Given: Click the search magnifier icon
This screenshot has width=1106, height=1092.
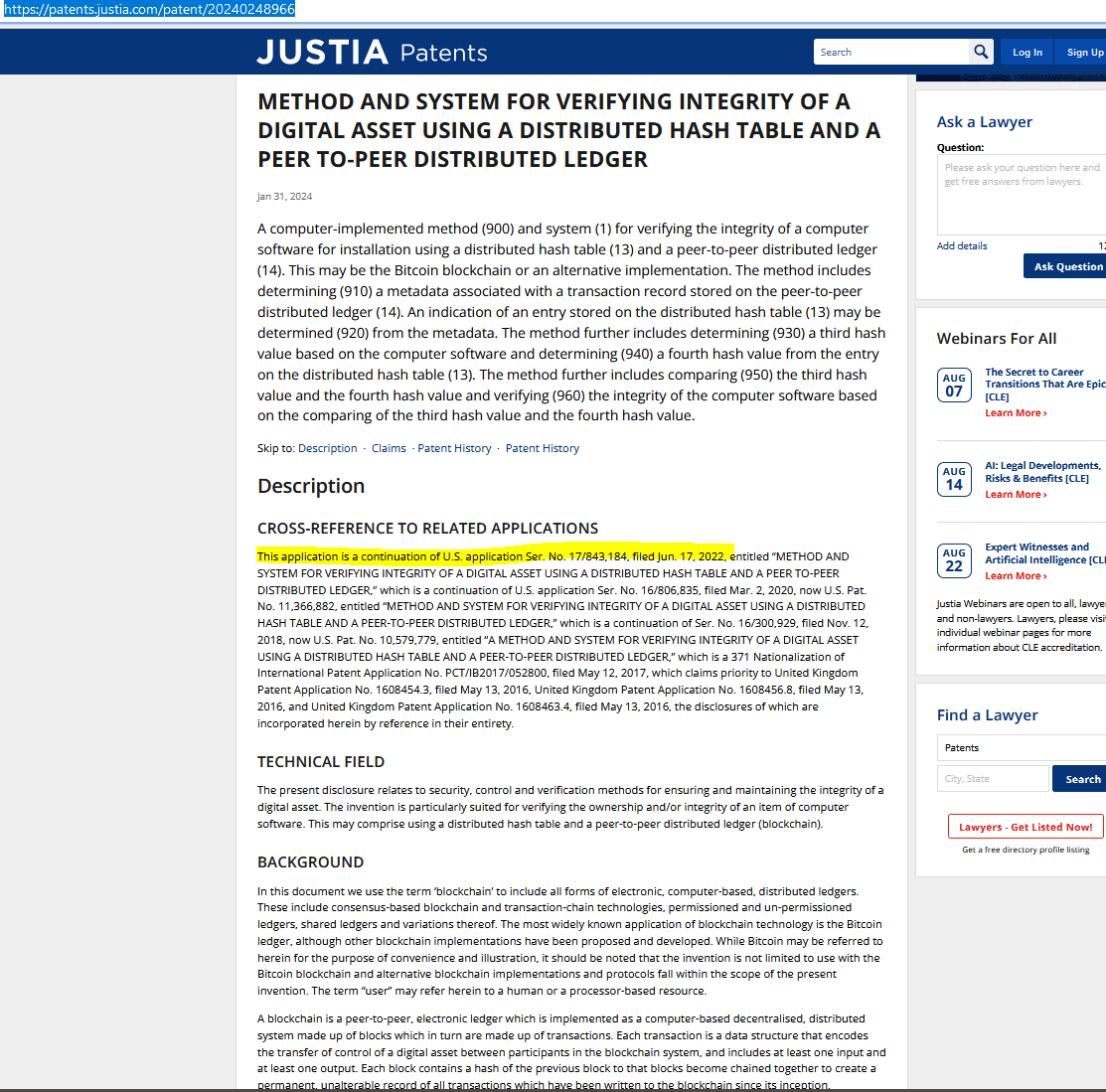Looking at the screenshot, I should coord(981,52).
